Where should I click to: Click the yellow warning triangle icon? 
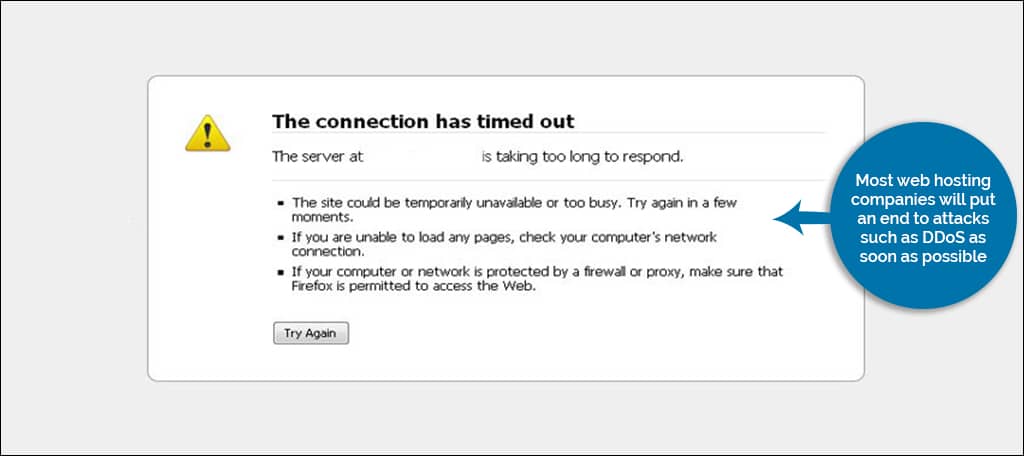(208, 133)
